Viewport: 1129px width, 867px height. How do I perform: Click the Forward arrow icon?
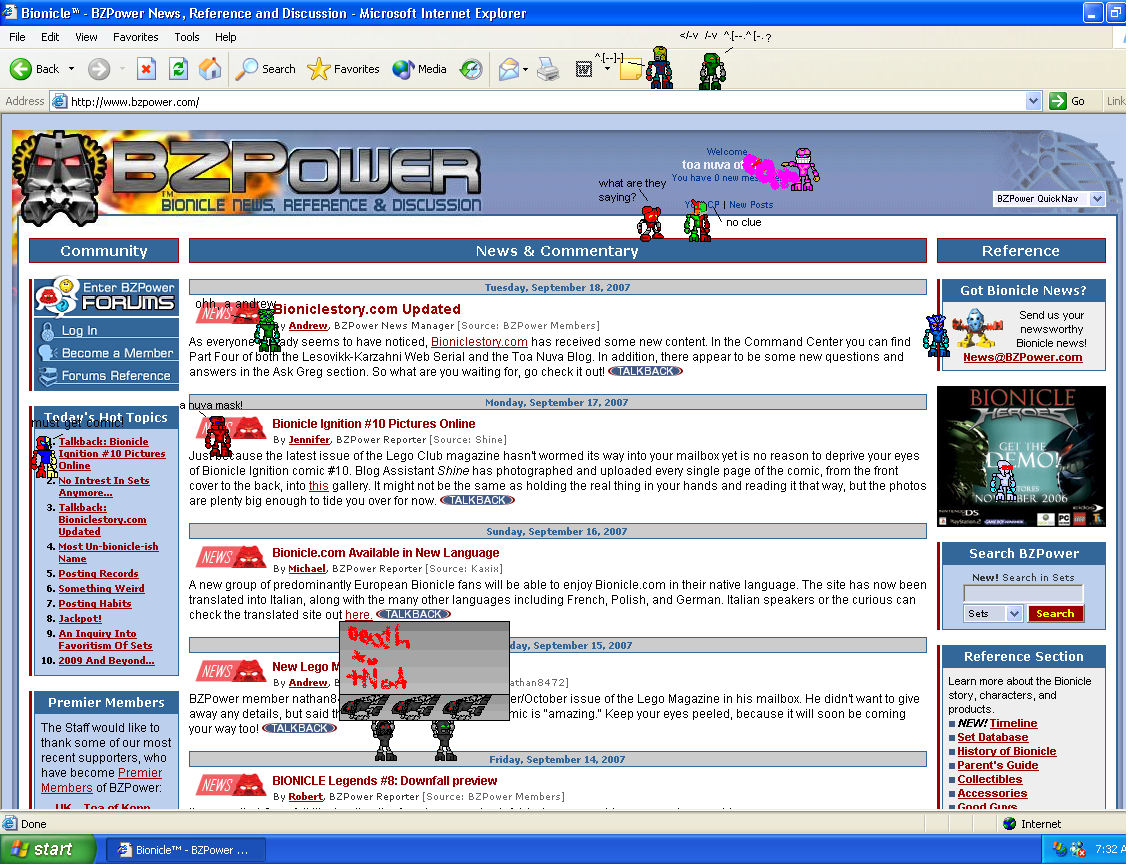point(99,69)
